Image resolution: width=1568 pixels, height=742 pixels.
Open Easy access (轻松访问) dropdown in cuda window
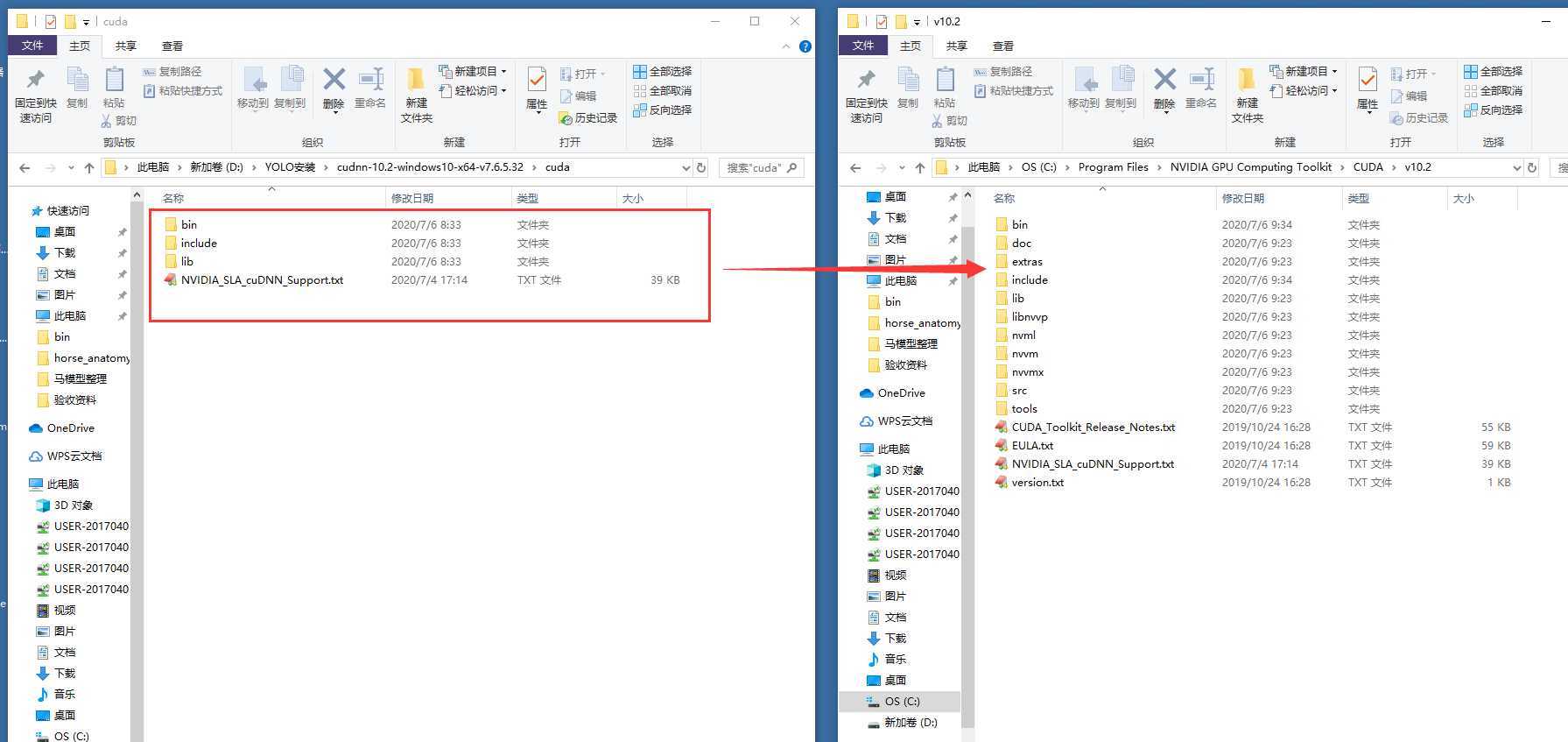pos(473,90)
